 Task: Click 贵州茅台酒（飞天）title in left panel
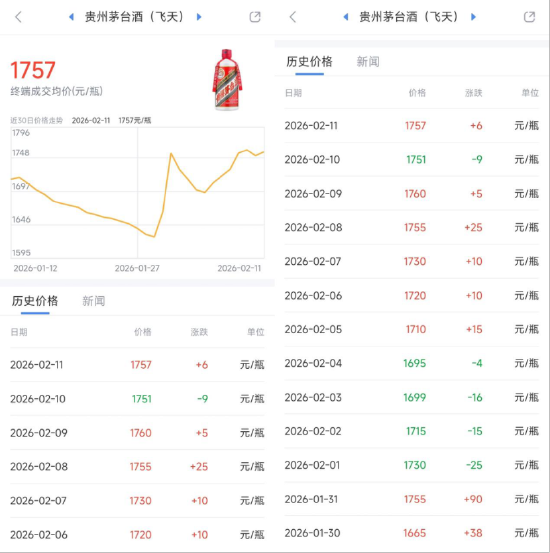click(x=135, y=17)
